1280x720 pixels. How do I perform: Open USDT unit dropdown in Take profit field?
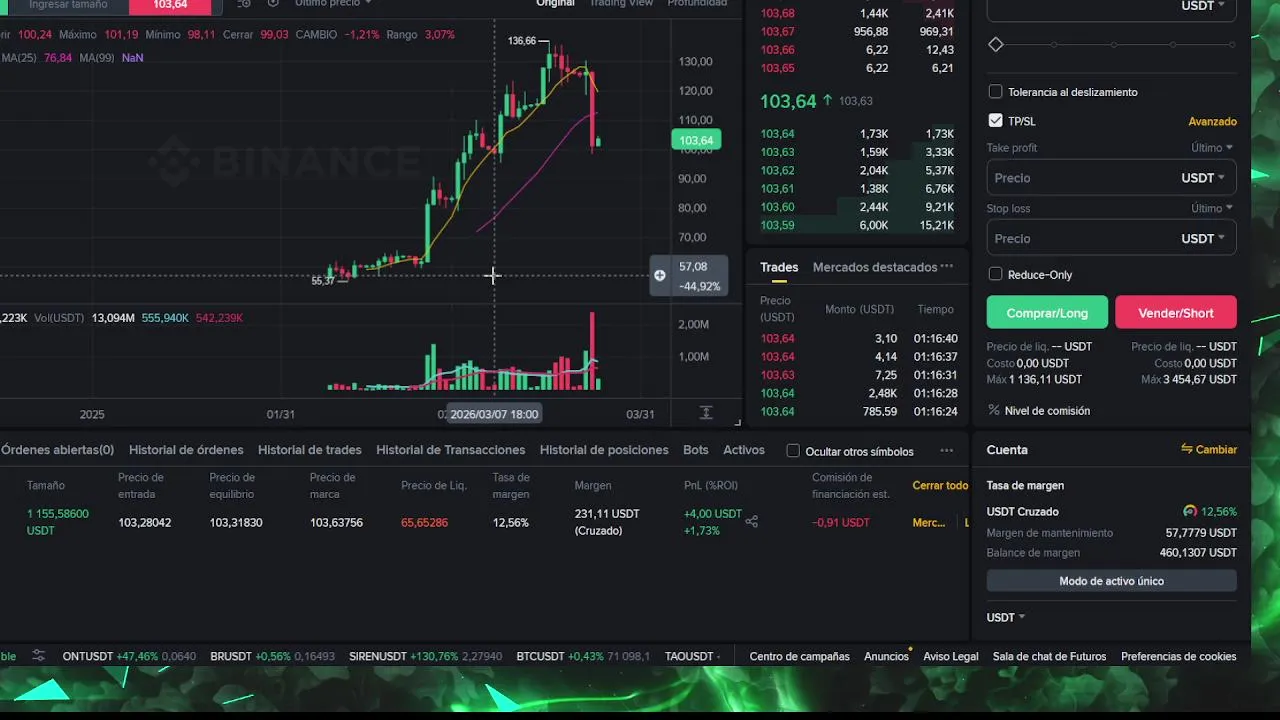[x=1203, y=178]
